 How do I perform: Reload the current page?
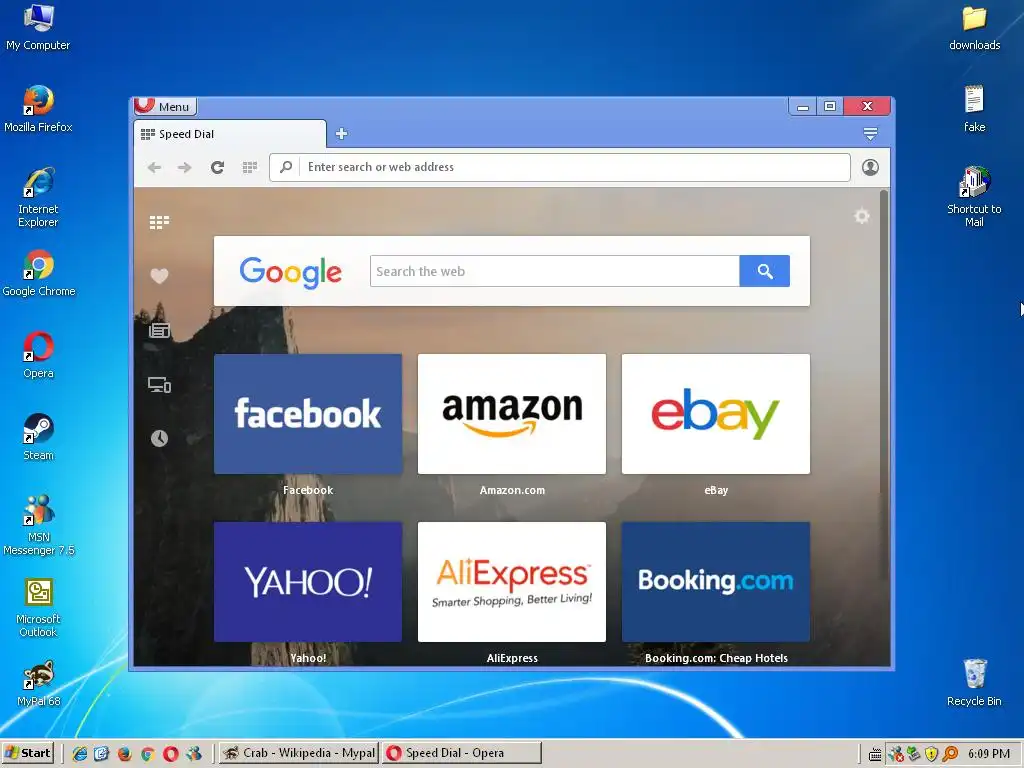(217, 167)
